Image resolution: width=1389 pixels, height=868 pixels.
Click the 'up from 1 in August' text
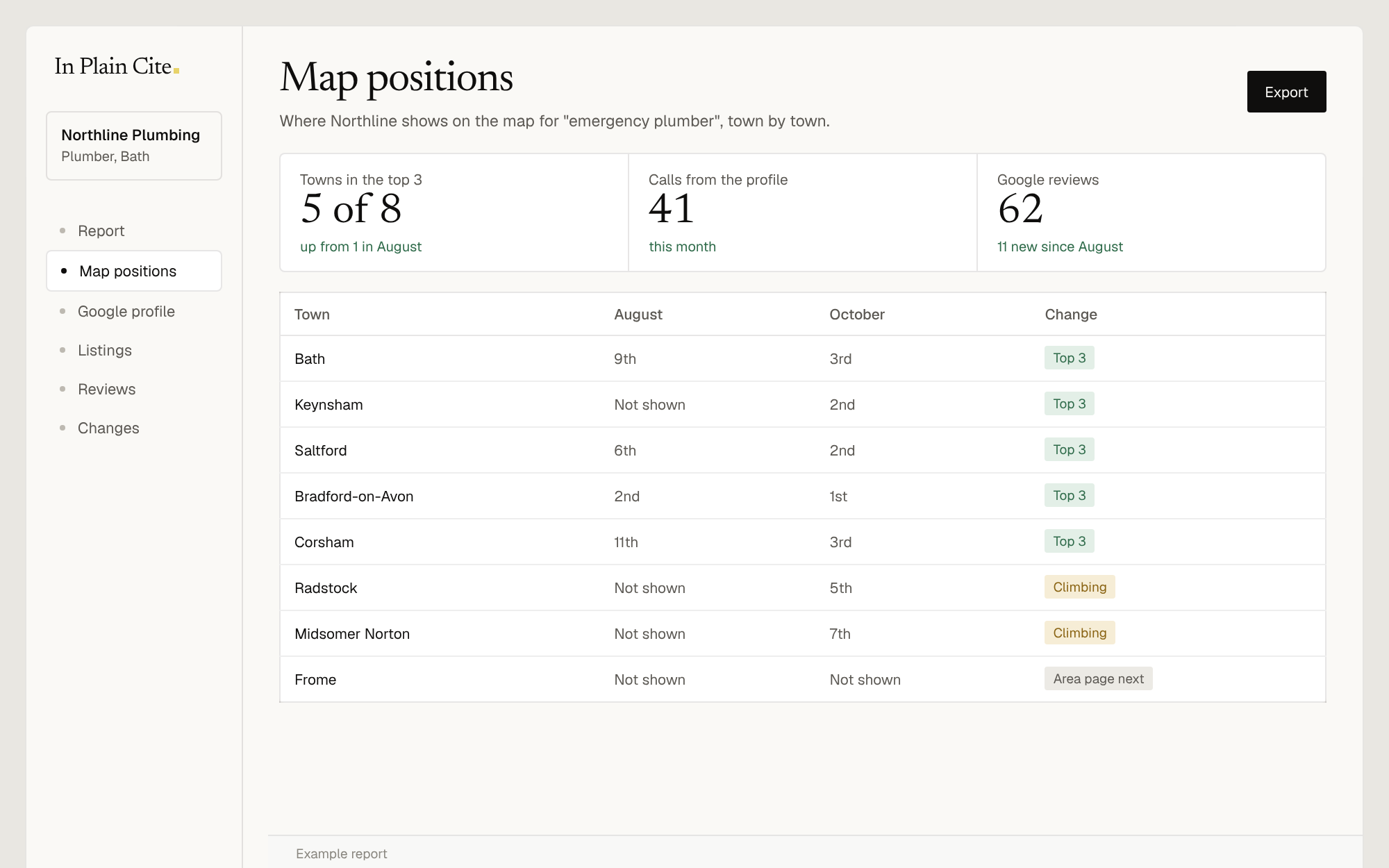point(360,247)
